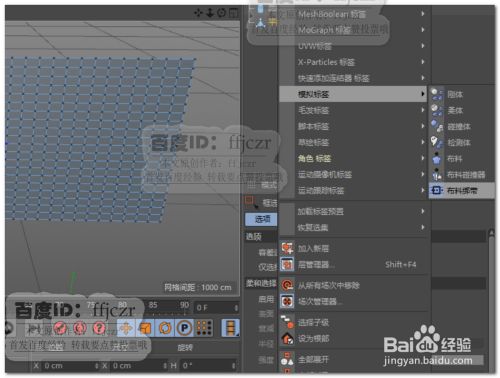Click the viewport toggle view layout icon
Viewport: 500px width, 378px height.
point(233,13)
